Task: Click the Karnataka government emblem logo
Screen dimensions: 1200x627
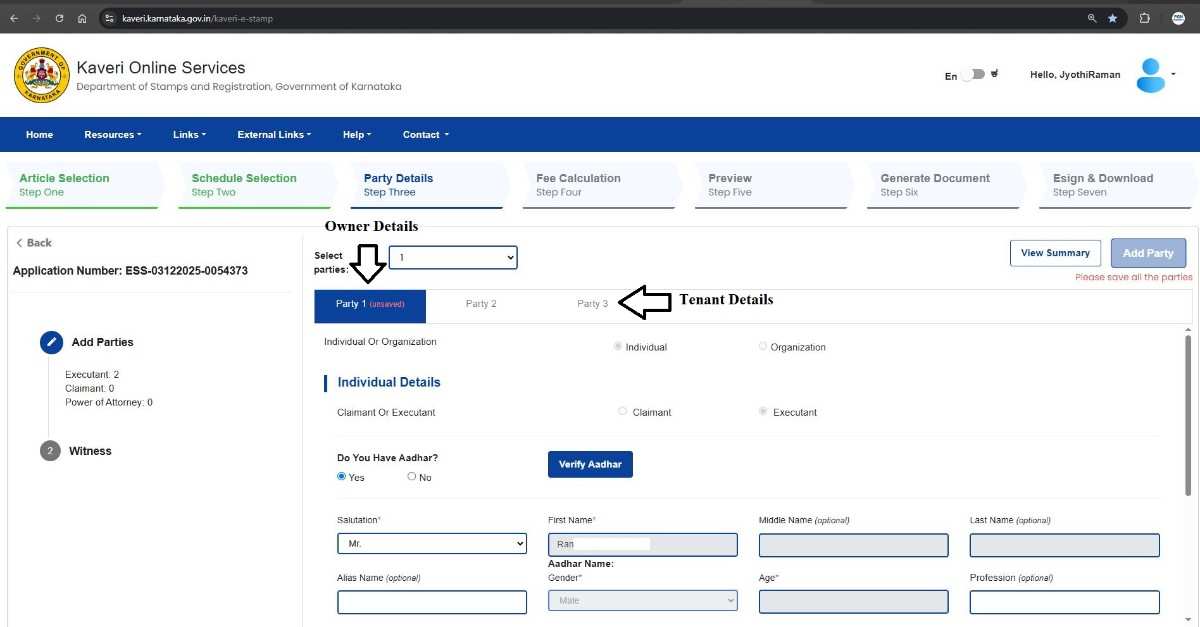Action: click(41, 75)
